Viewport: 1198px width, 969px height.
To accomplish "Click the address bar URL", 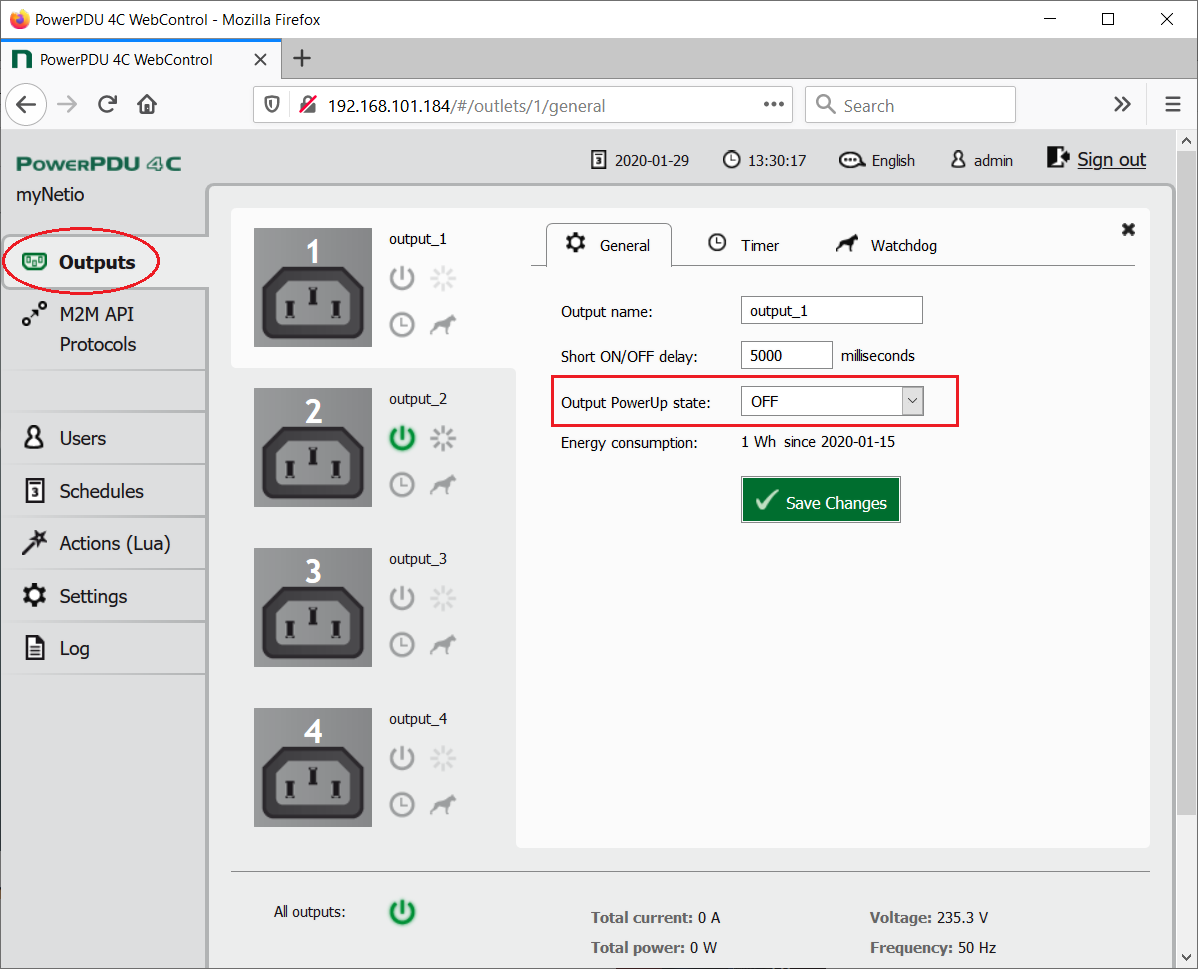I will [466, 105].
